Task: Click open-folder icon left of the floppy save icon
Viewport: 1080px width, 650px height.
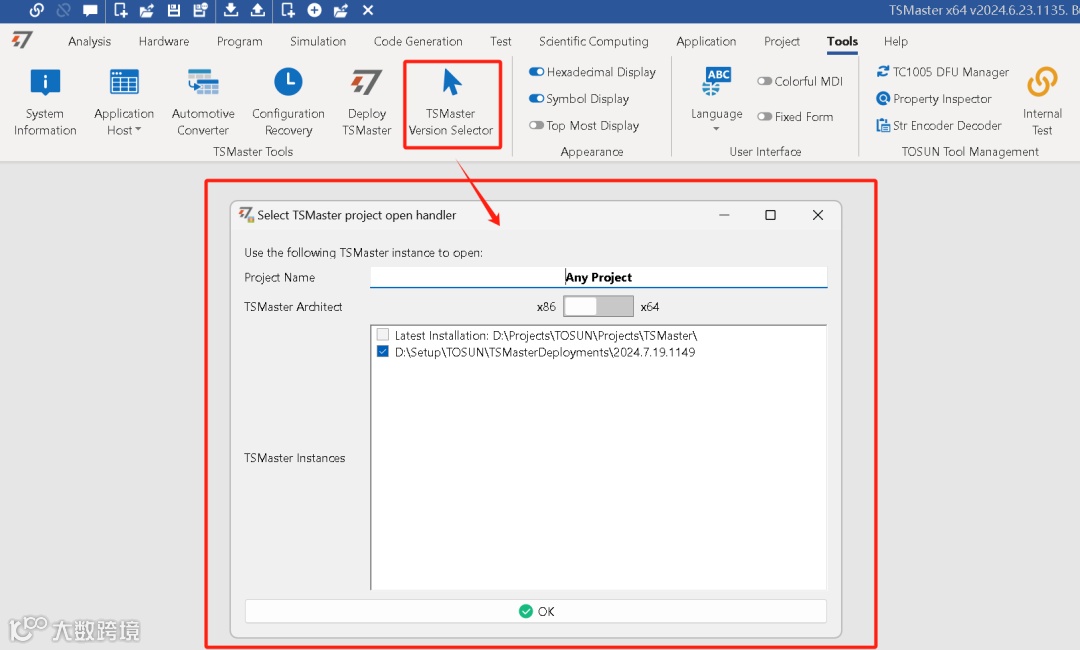Action: (x=147, y=10)
